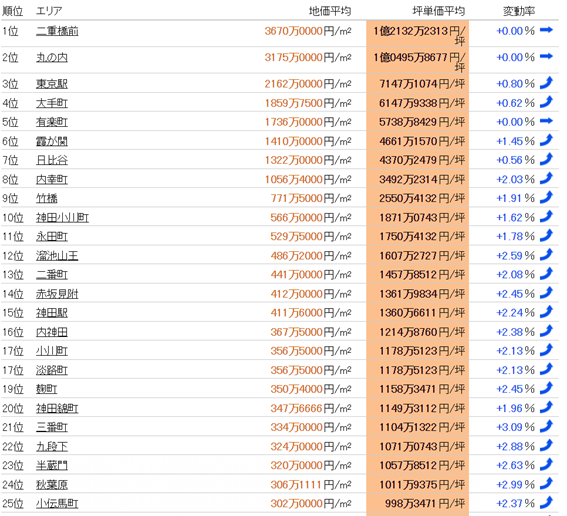
Task: Open the 大手町 area link
Action: 52,103
